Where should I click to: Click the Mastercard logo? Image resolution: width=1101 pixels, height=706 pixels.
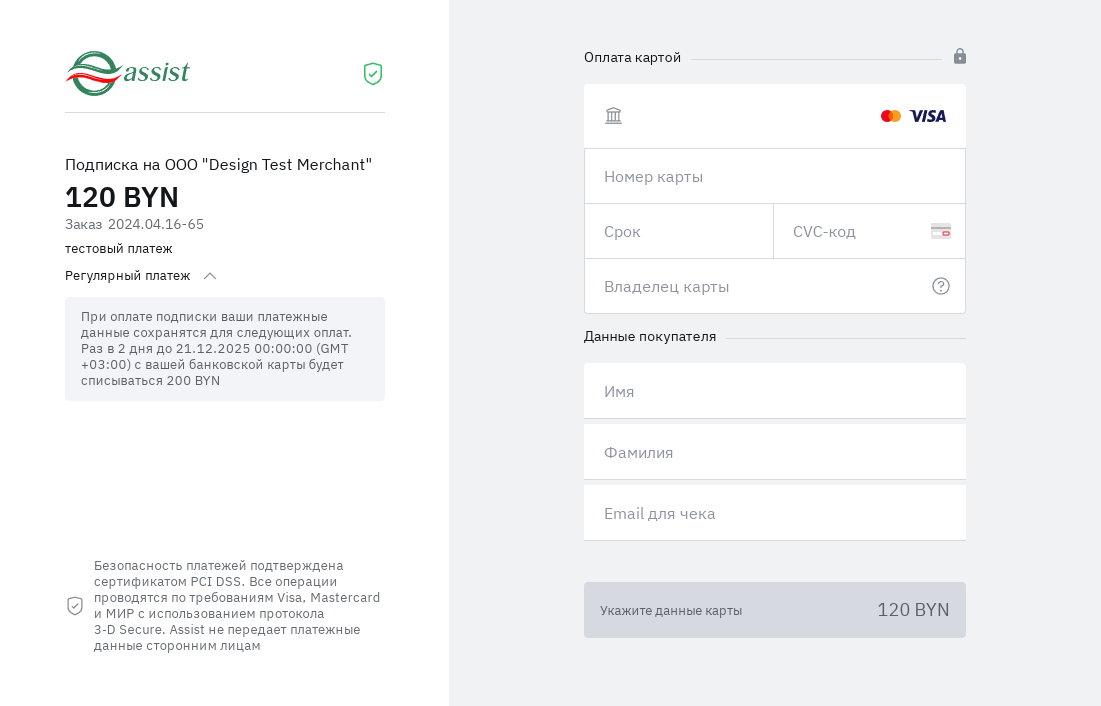pos(891,116)
